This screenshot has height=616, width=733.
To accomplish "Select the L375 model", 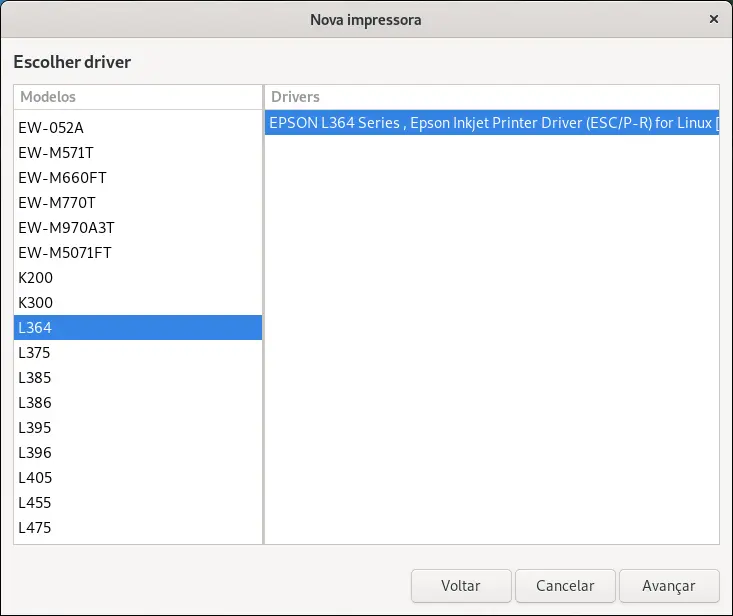I will [x=138, y=353].
